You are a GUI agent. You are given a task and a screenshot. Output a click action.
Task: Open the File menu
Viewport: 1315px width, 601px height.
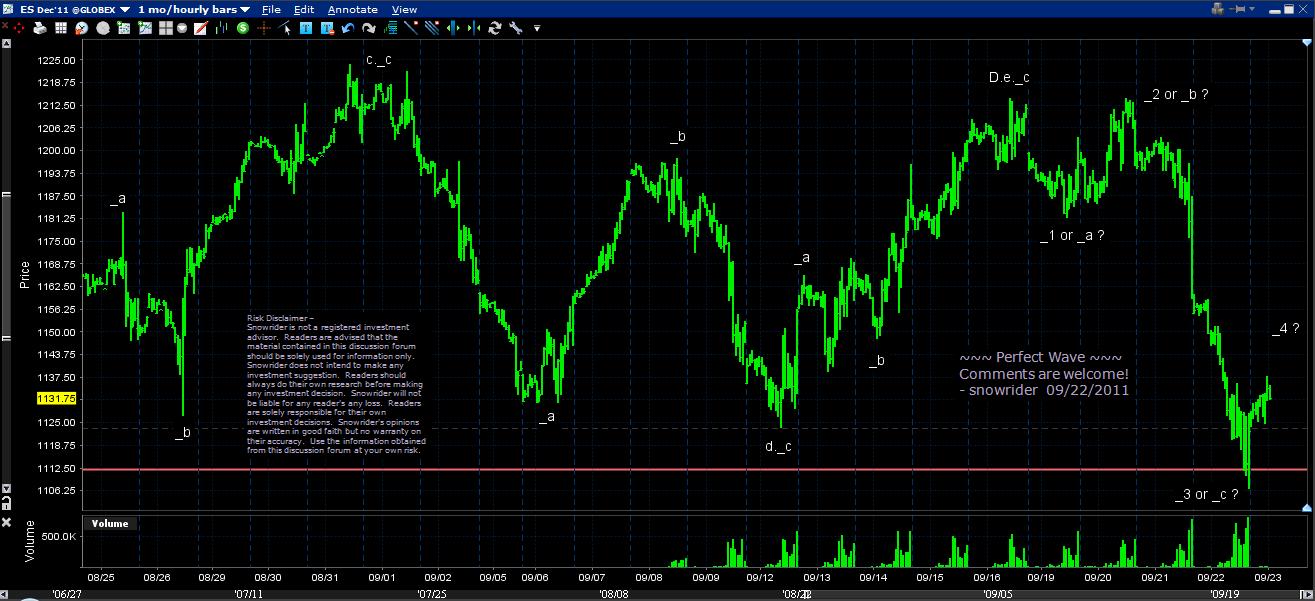pos(270,9)
